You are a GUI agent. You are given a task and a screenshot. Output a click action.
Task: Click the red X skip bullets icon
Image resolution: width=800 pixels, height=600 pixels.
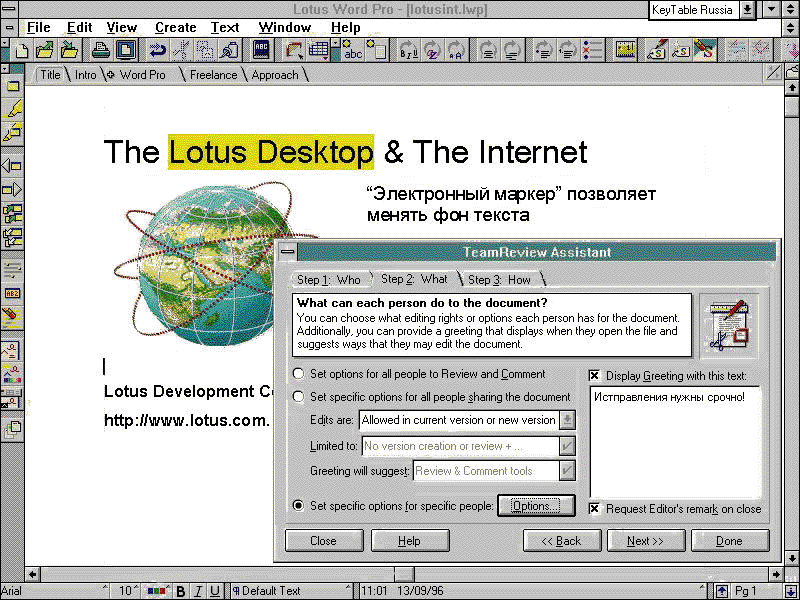click(x=592, y=51)
